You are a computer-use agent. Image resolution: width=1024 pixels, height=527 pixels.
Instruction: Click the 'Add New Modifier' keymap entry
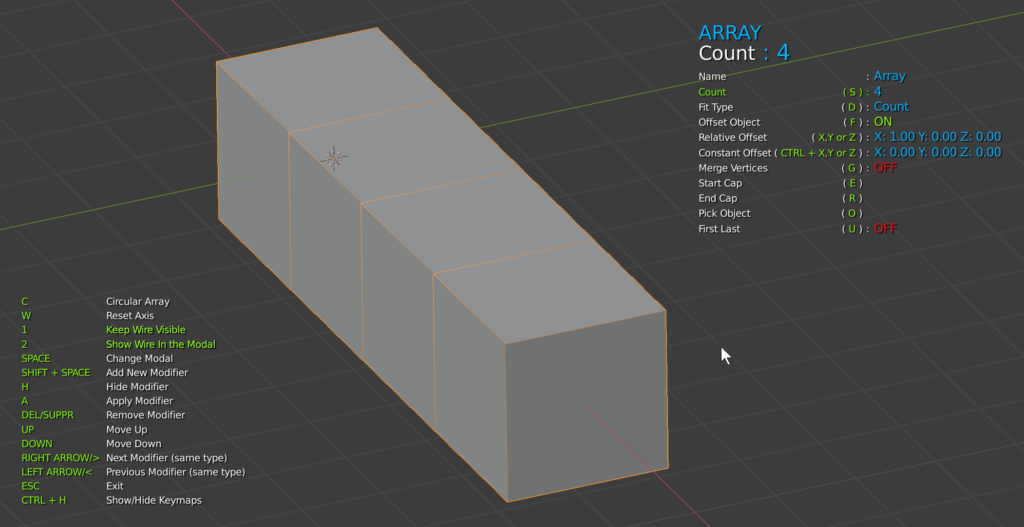(147, 373)
